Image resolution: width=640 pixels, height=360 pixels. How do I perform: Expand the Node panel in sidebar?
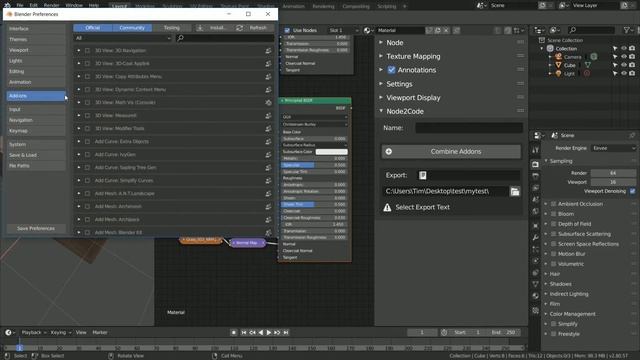coord(381,42)
